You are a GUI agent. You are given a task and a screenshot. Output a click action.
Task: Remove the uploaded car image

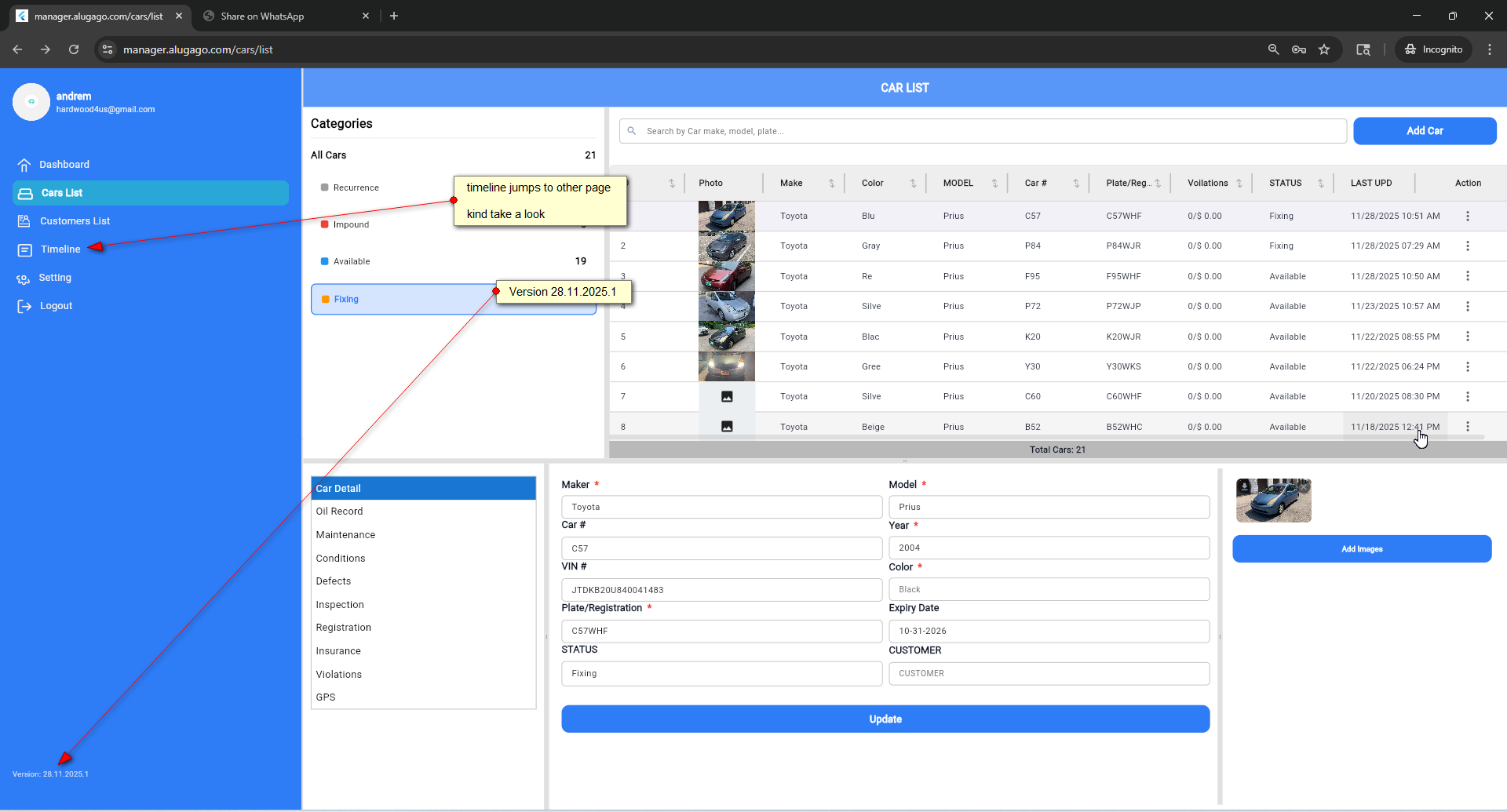[x=1303, y=487]
